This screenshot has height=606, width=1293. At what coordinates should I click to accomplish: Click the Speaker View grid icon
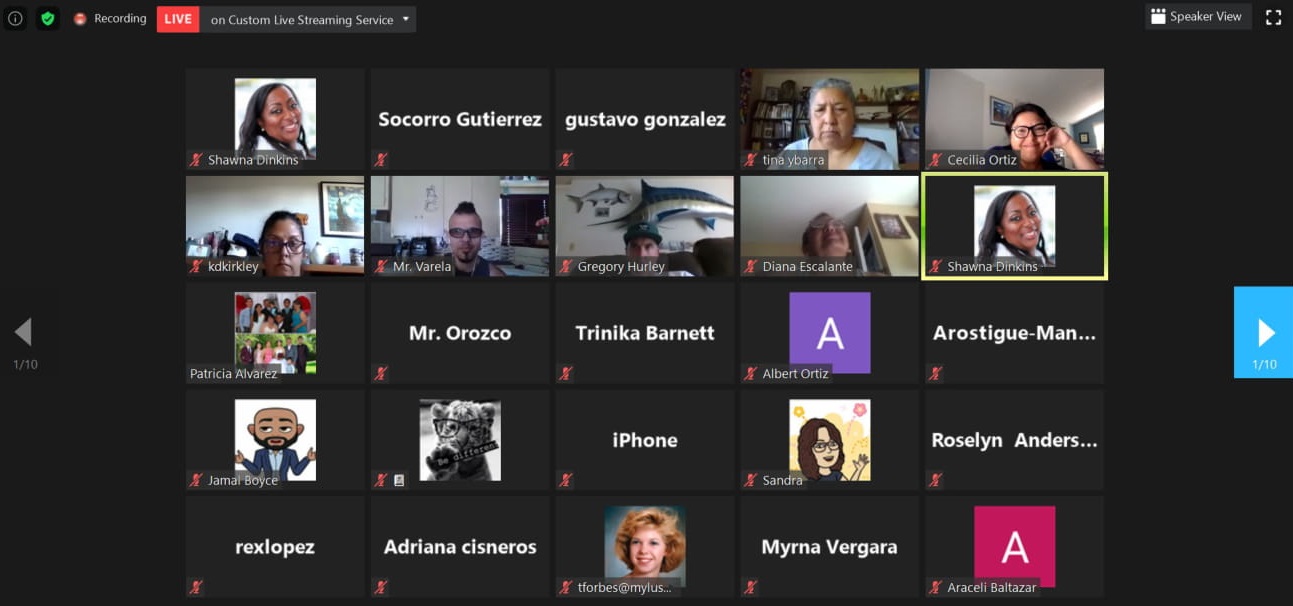[x=1158, y=16]
